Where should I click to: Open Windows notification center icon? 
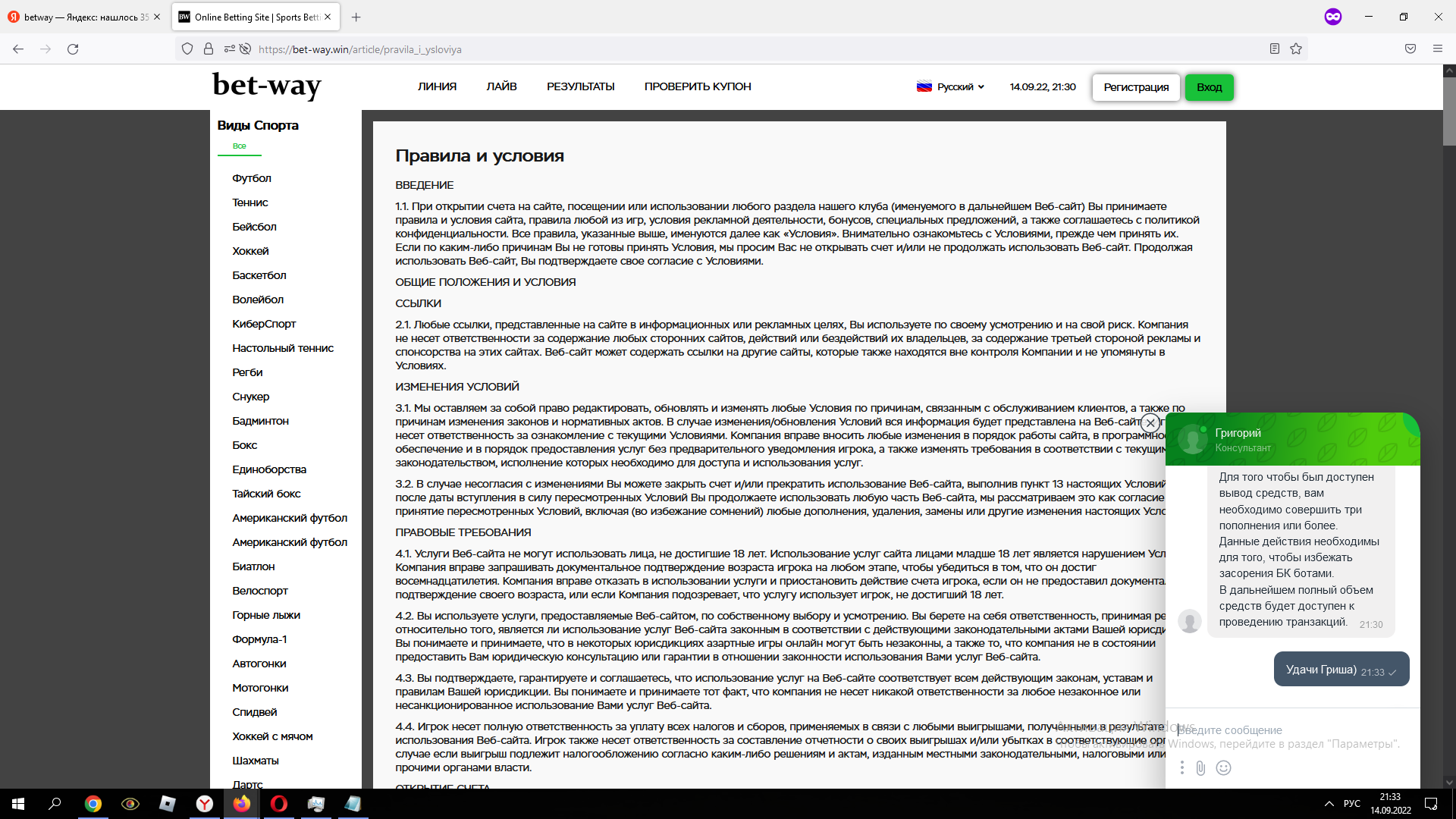pos(1431,804)
